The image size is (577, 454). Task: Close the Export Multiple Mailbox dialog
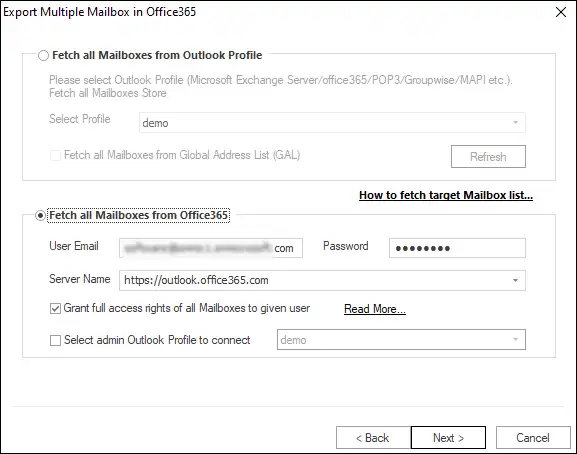[x=561, y=12]
